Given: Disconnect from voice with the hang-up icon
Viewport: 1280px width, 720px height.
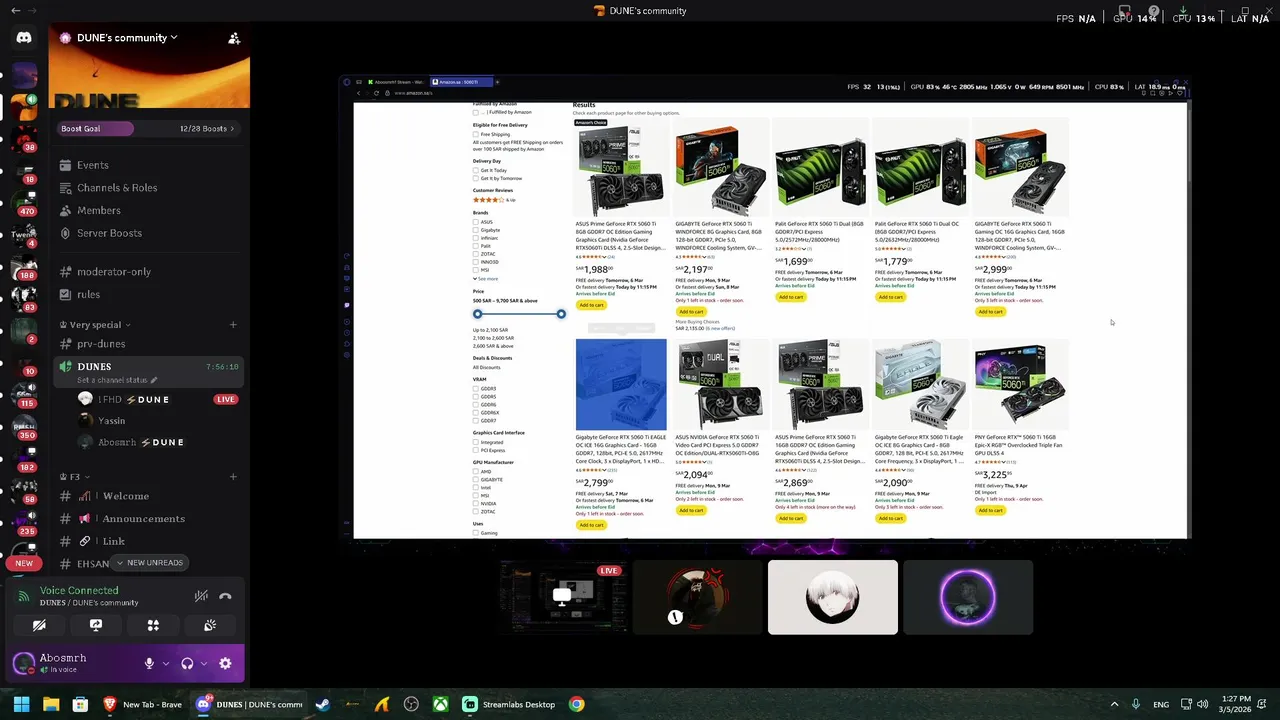Looking at the screenshot, I should (x=225, y=596).
